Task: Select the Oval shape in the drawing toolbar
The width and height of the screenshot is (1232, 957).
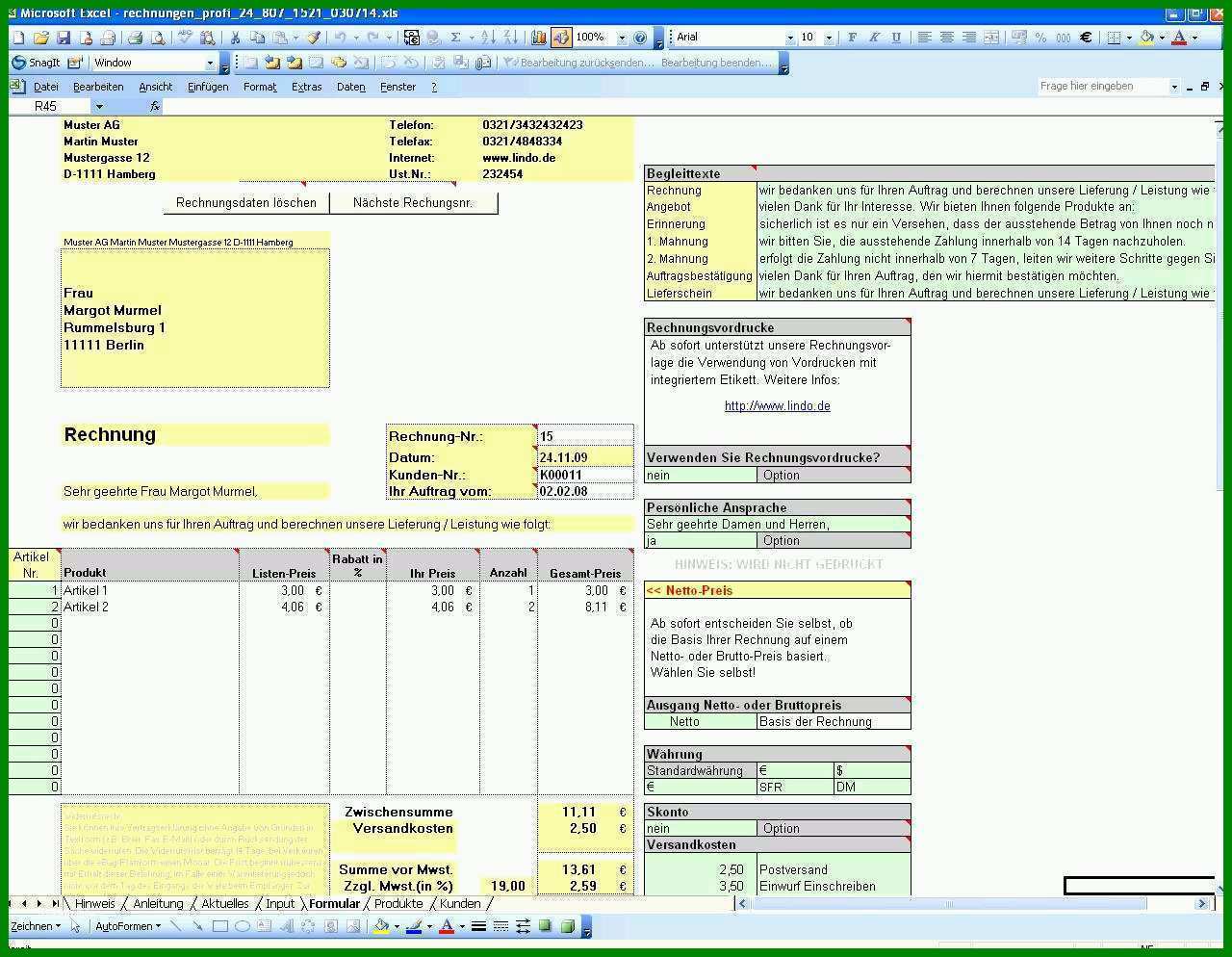Action: pos(243,926)
